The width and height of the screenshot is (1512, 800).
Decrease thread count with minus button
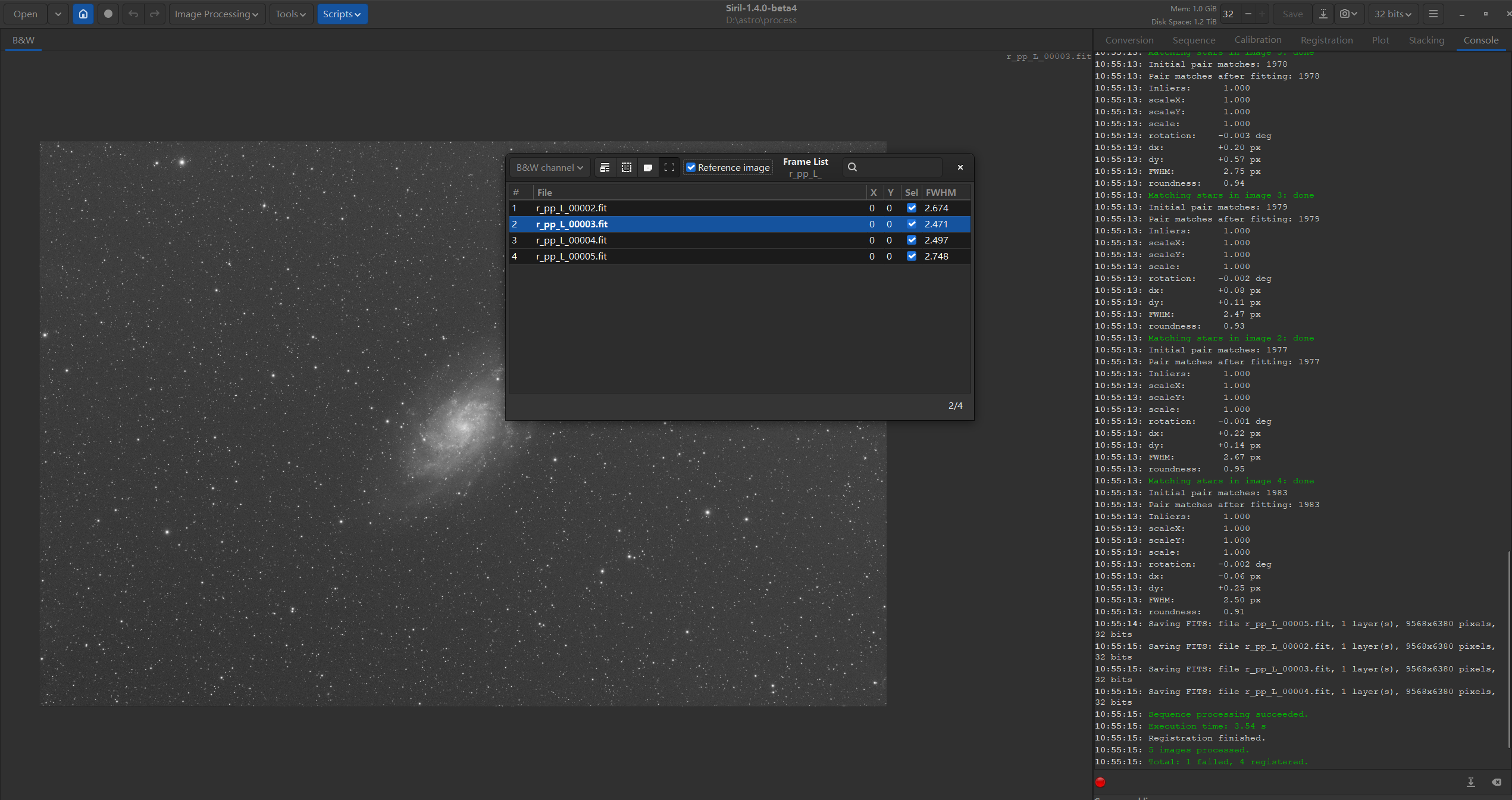click(x=1248, y=14)
